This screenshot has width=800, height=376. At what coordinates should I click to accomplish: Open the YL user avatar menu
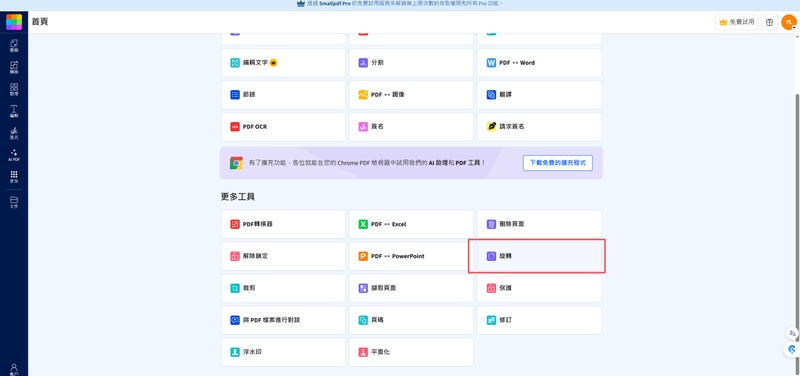click(x=789, y=22)
